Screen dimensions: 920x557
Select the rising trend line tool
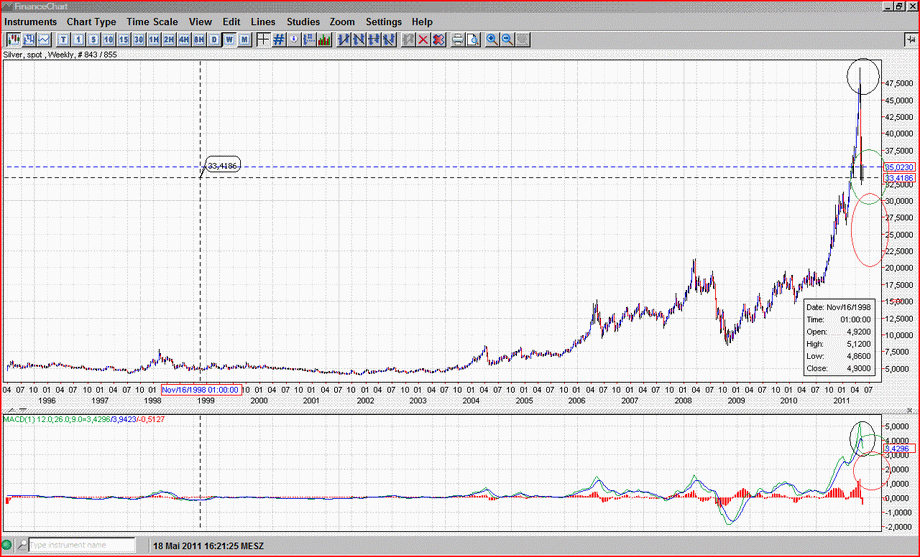[x=344, y=39]
